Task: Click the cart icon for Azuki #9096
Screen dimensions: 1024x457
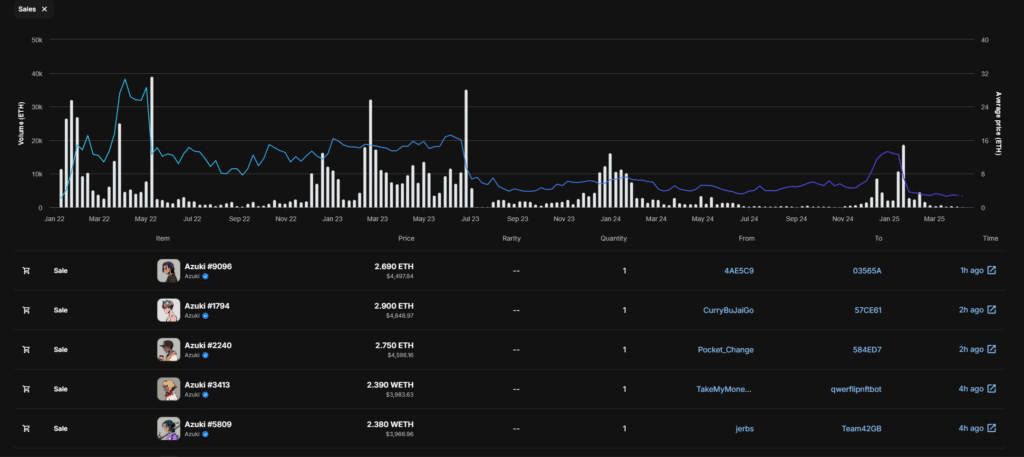Action: (x=26, y=271)
